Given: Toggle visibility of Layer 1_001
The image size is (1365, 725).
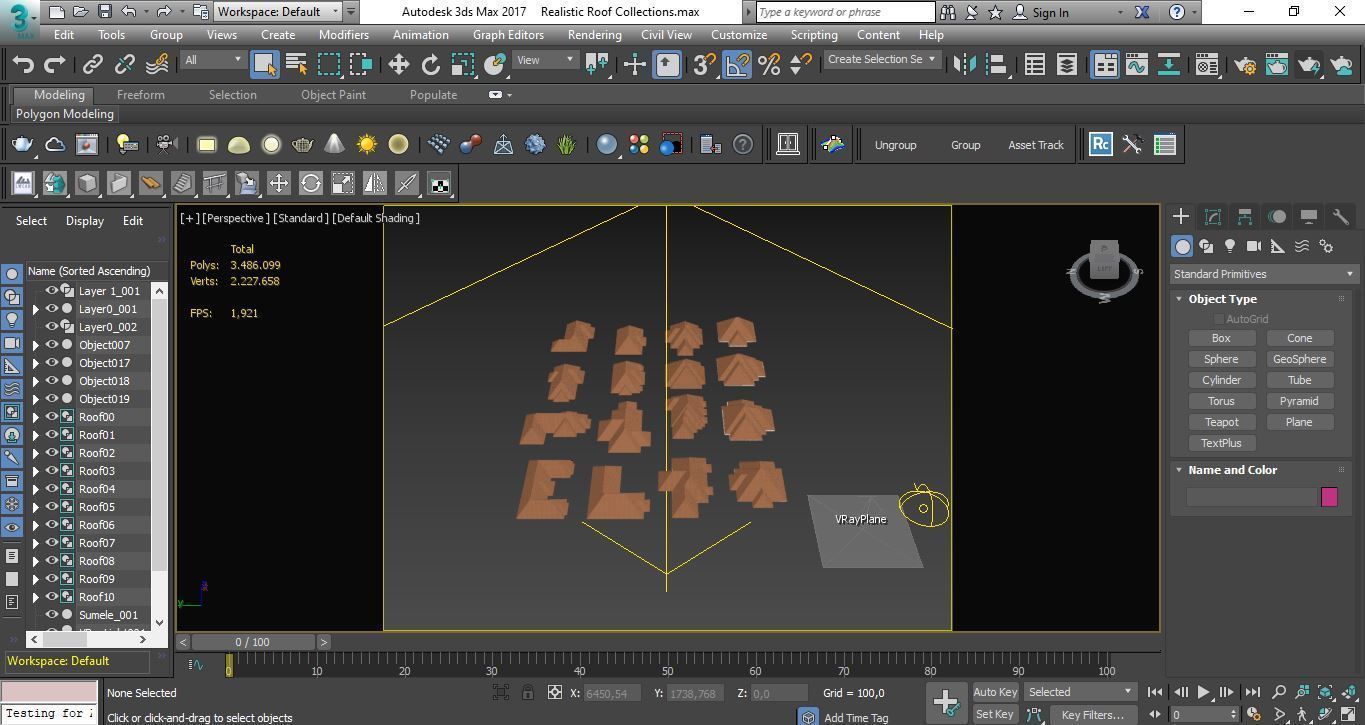Looking at the screenshot, I should [x=52, y=291].
